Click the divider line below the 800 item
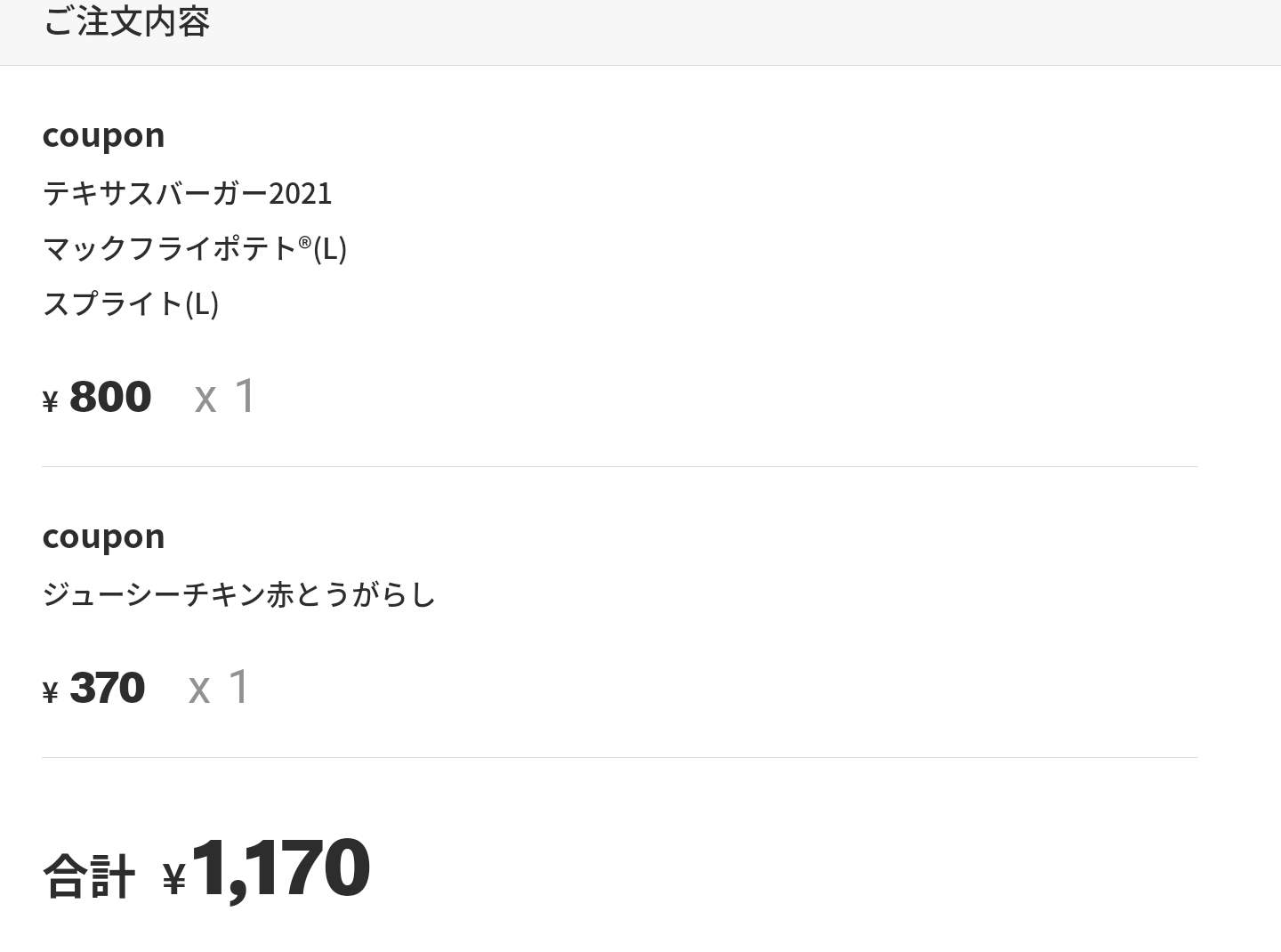The image size is (1281, 952). [x=619, y=466]
